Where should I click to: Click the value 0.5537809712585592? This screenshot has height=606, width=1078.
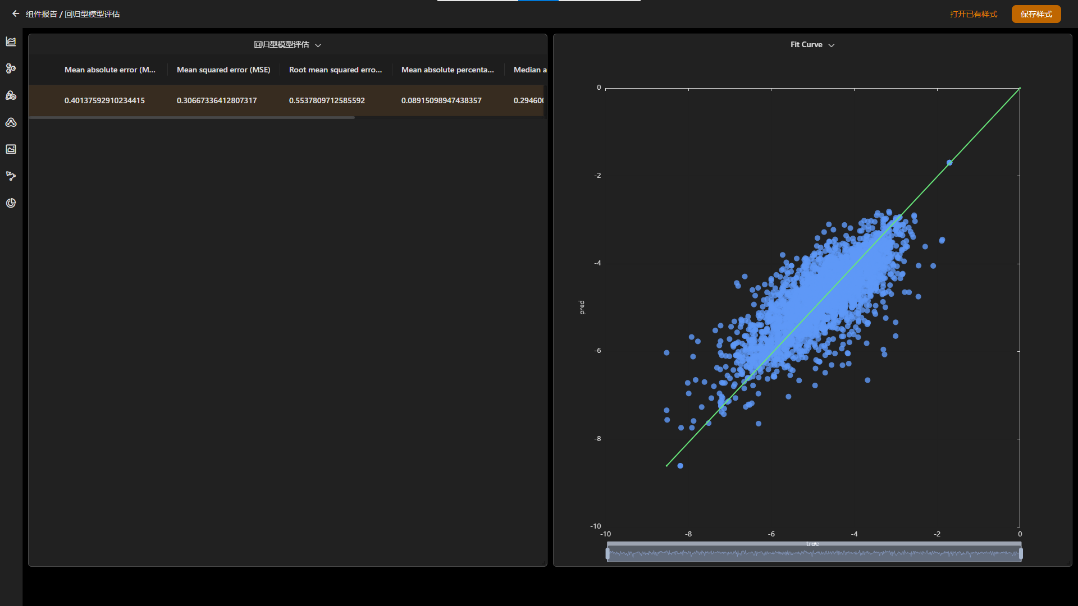pyautogui.click(x=327, y=100)
